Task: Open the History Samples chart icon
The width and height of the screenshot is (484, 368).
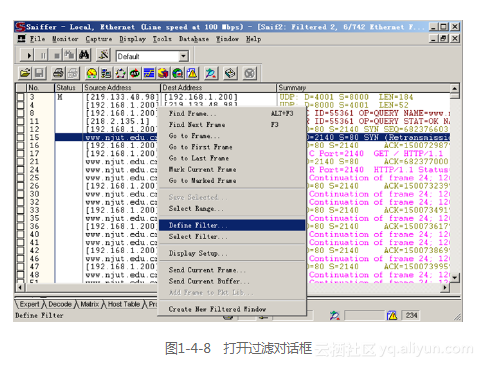Action: [149, 73]
